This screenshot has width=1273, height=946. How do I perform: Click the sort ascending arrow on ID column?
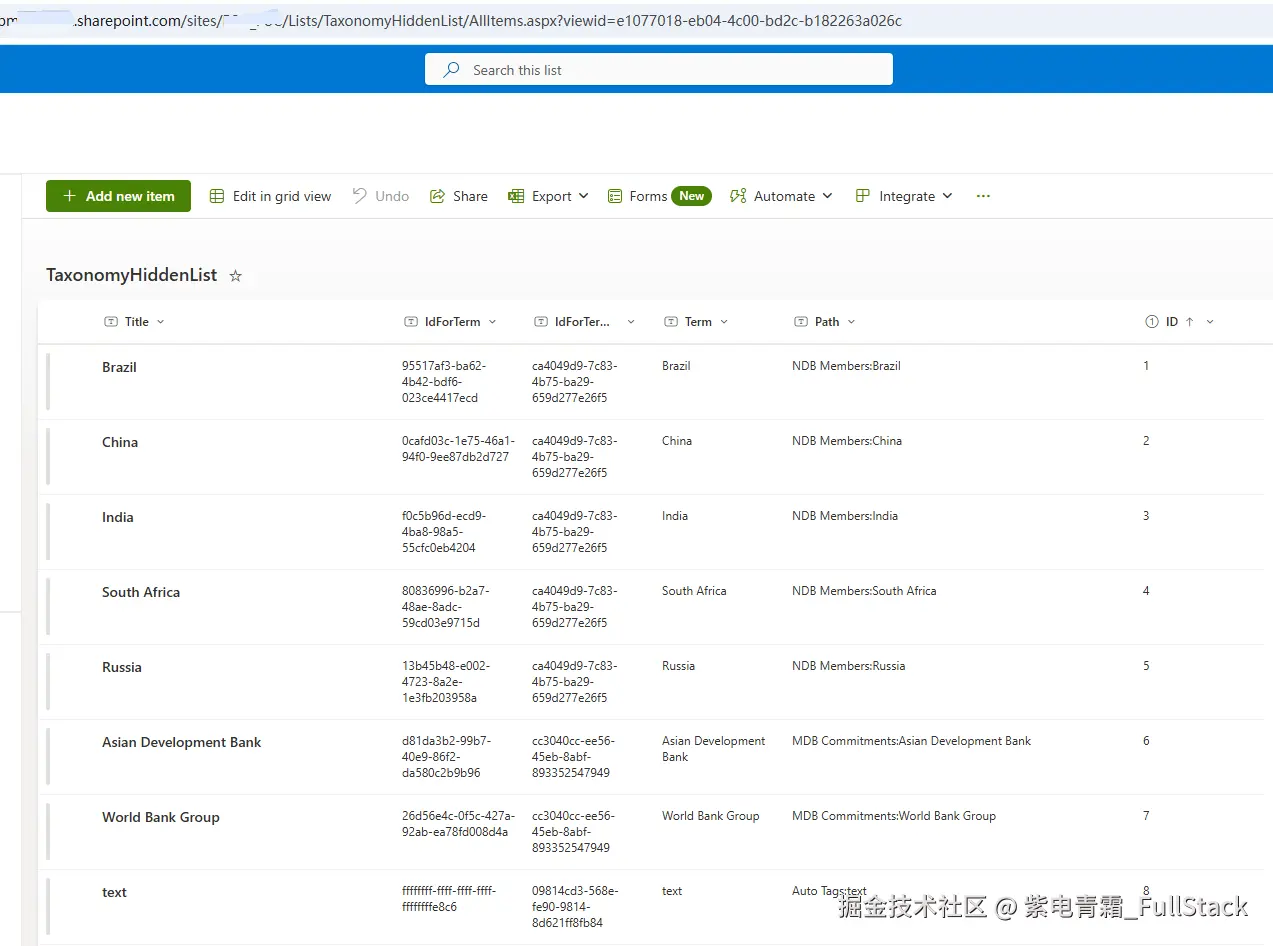(x=1190, y=322)
